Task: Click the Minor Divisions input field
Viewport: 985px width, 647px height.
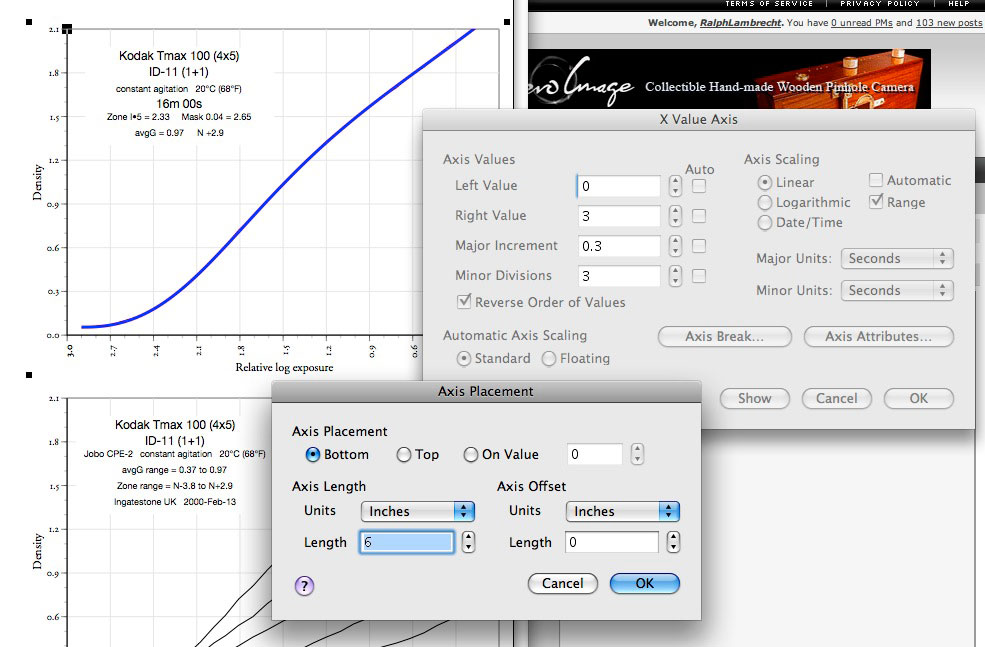Action: tap(619, 276)
